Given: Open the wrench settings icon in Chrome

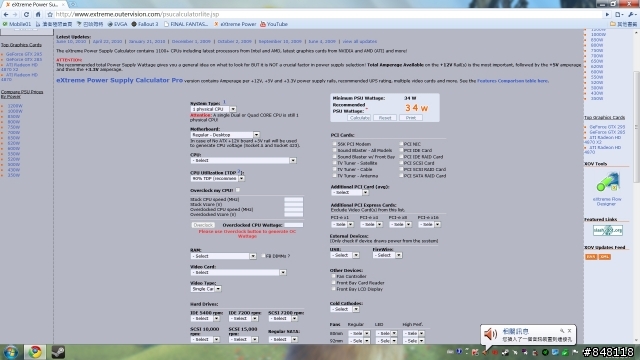Looking at the screenshot, I should pos(632,14).
